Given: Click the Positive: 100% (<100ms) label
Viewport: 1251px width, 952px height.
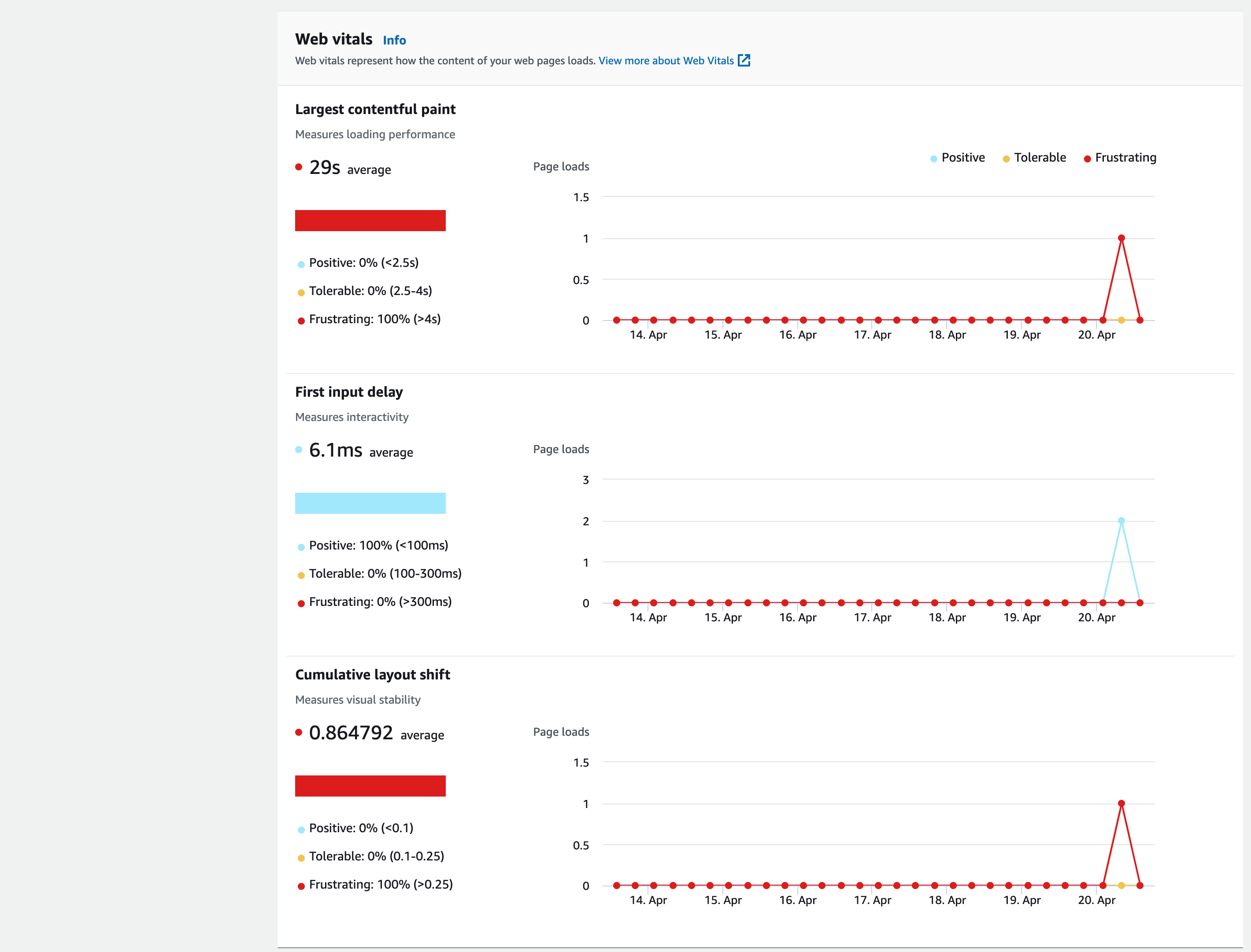Looking at the screenshot, I should coord(378,545).
